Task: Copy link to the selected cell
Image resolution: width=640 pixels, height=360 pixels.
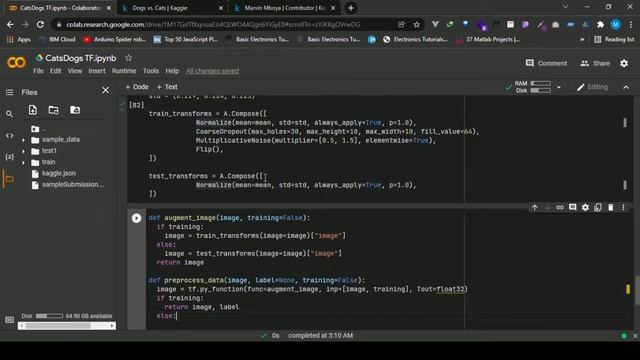Action: tap(560, 207)
